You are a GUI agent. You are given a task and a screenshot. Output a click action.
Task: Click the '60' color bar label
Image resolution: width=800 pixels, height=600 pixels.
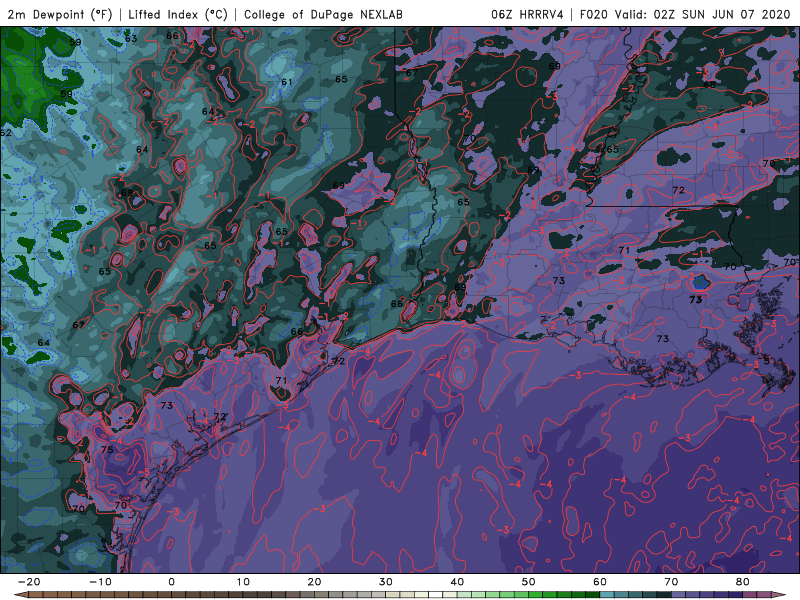(x=600, y=582)
